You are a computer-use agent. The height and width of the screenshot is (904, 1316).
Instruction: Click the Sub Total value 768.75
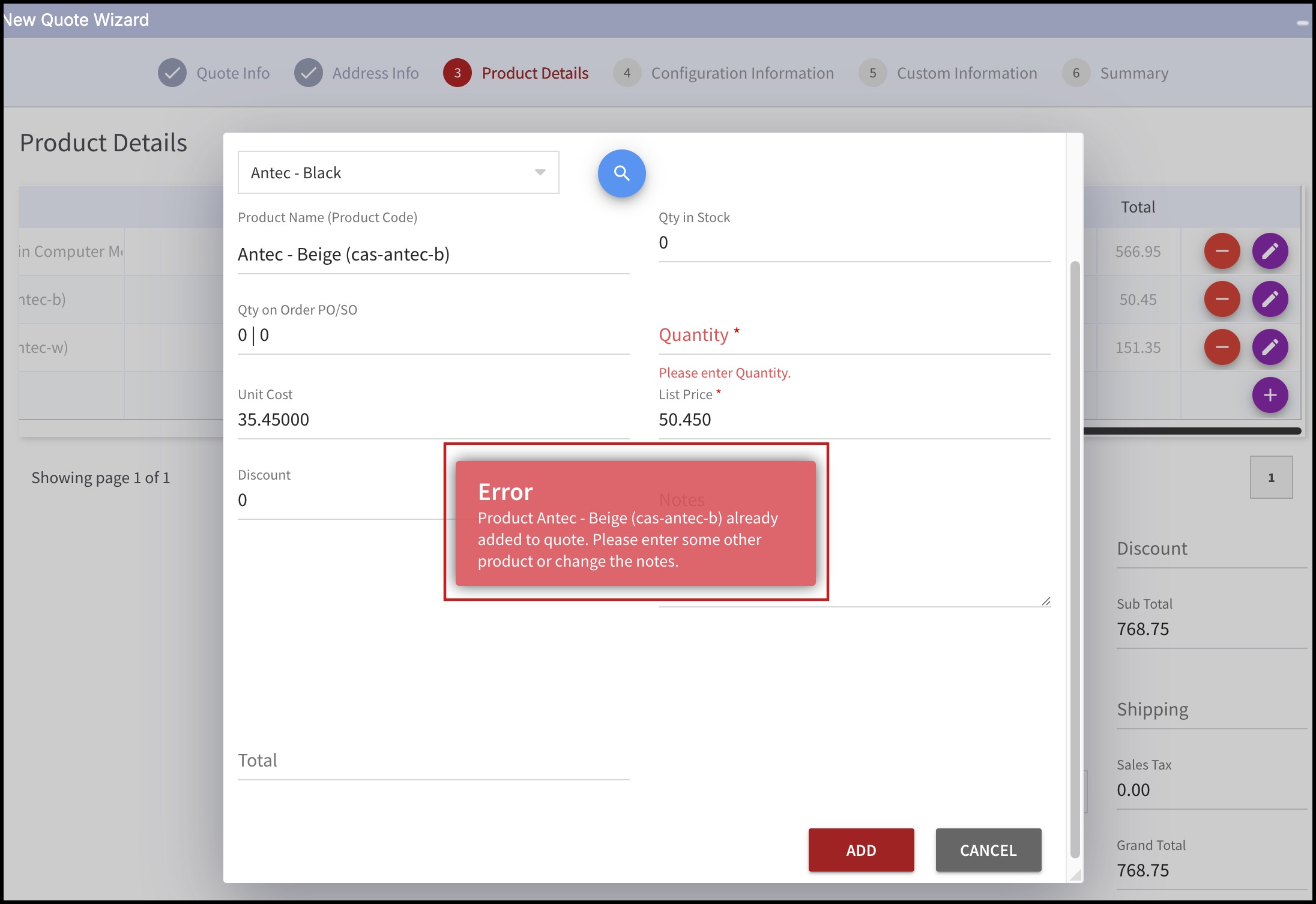point(1142,629)
